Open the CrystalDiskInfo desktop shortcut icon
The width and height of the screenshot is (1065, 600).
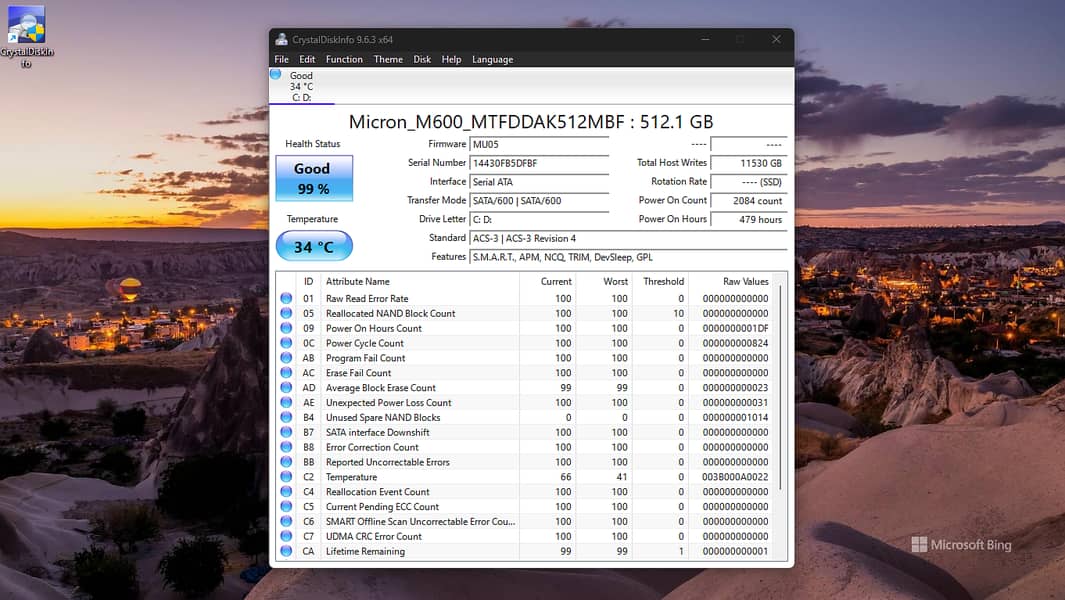tap(26, 36)
